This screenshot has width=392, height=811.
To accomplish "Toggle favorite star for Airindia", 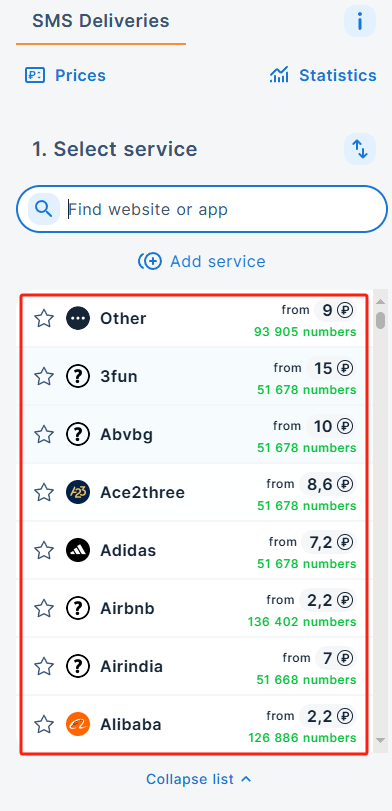I will tap(44, 666).
